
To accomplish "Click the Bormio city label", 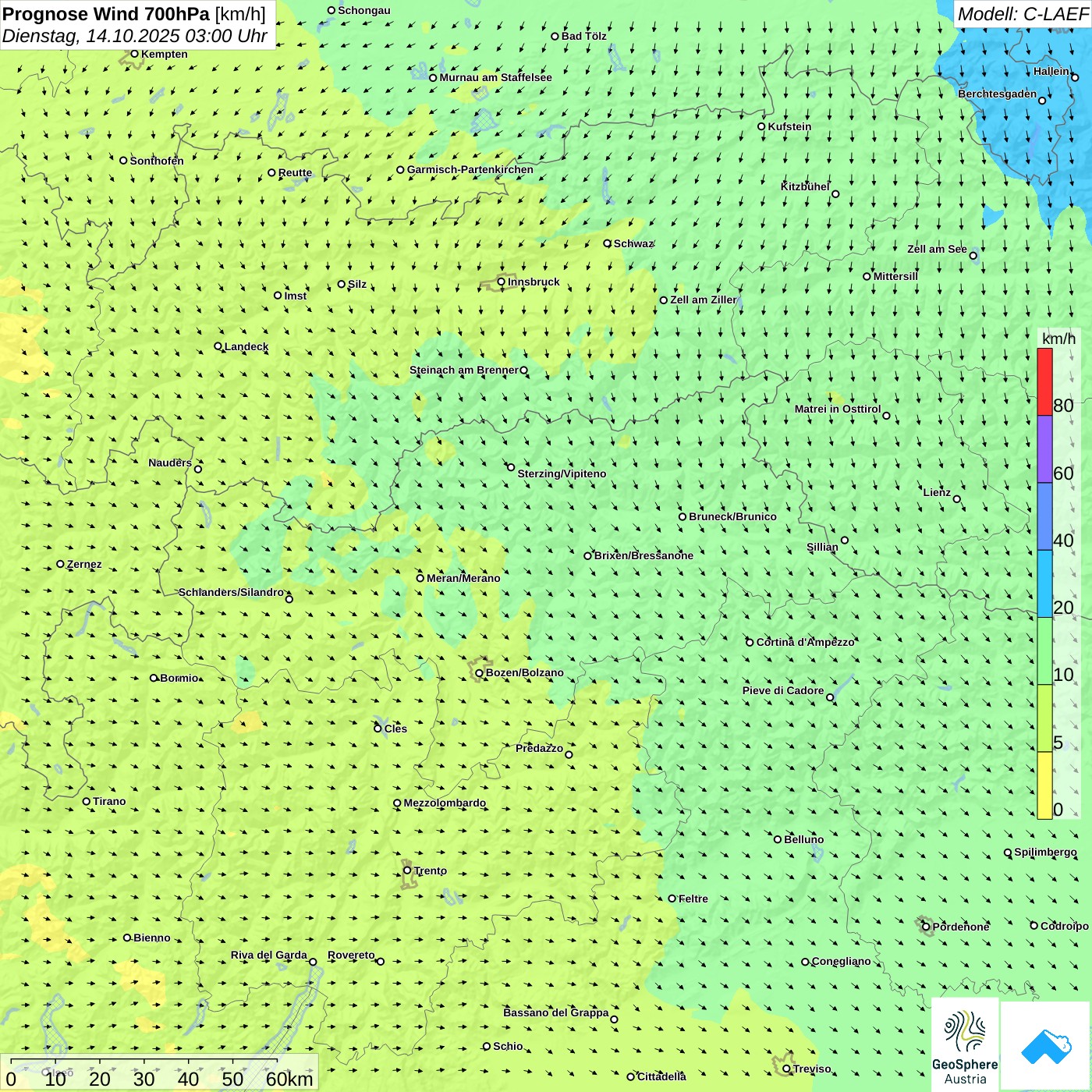I will click(179, 678).
